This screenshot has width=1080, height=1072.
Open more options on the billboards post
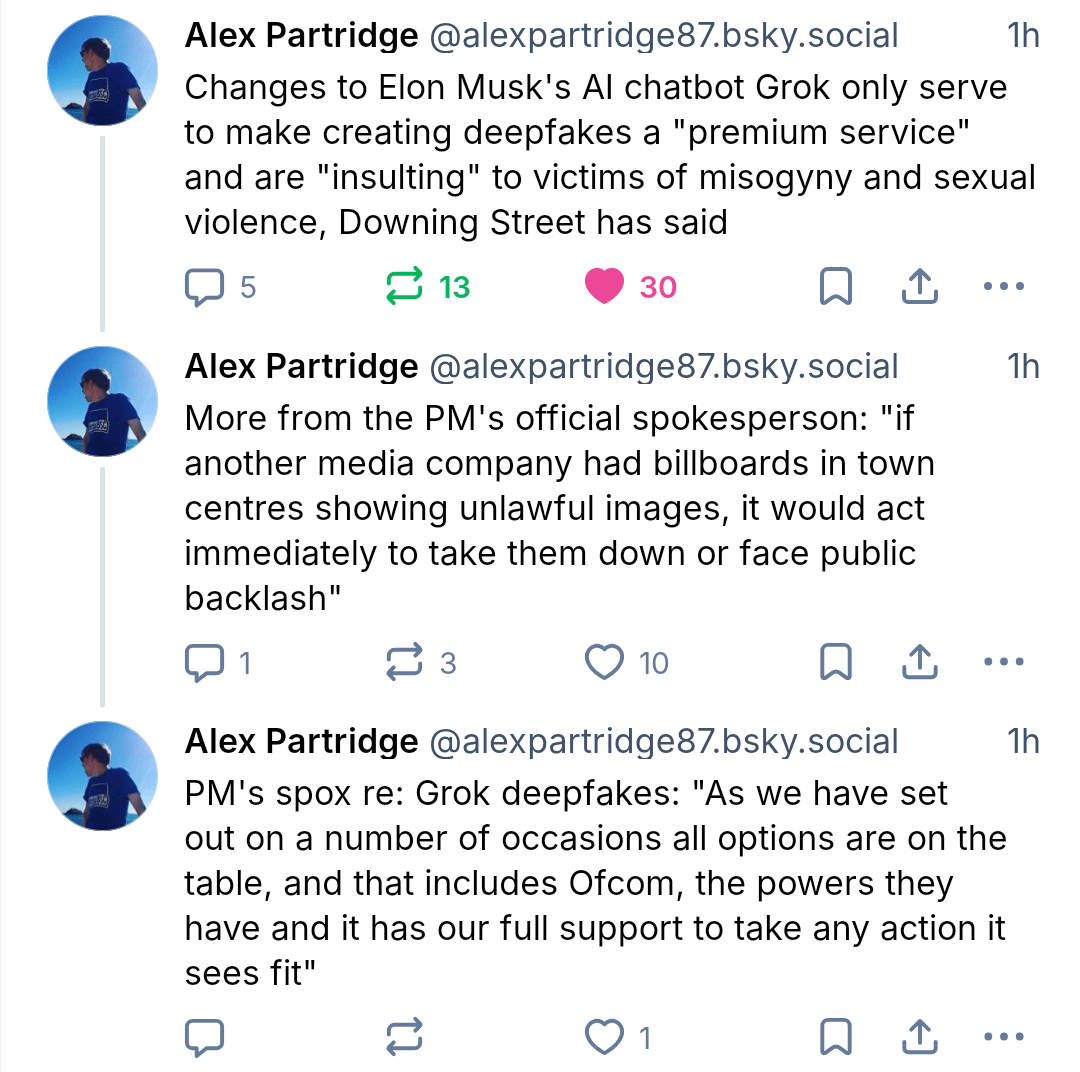click(x=1003, y=663)
